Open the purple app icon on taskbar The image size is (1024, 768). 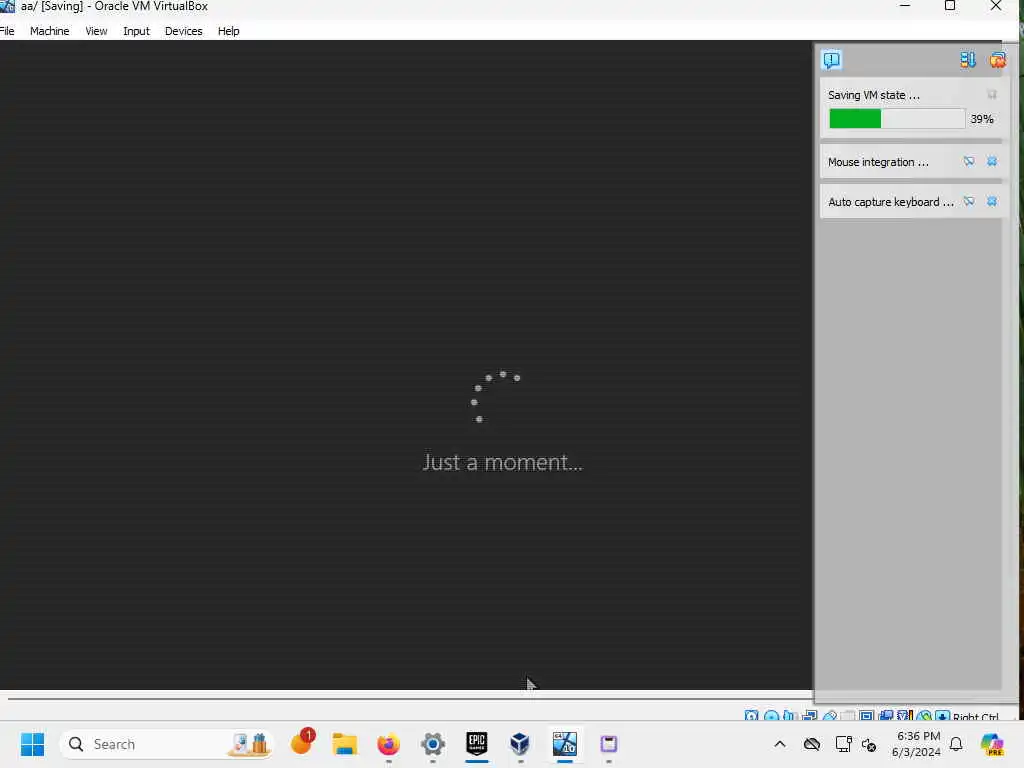[609, 744]
